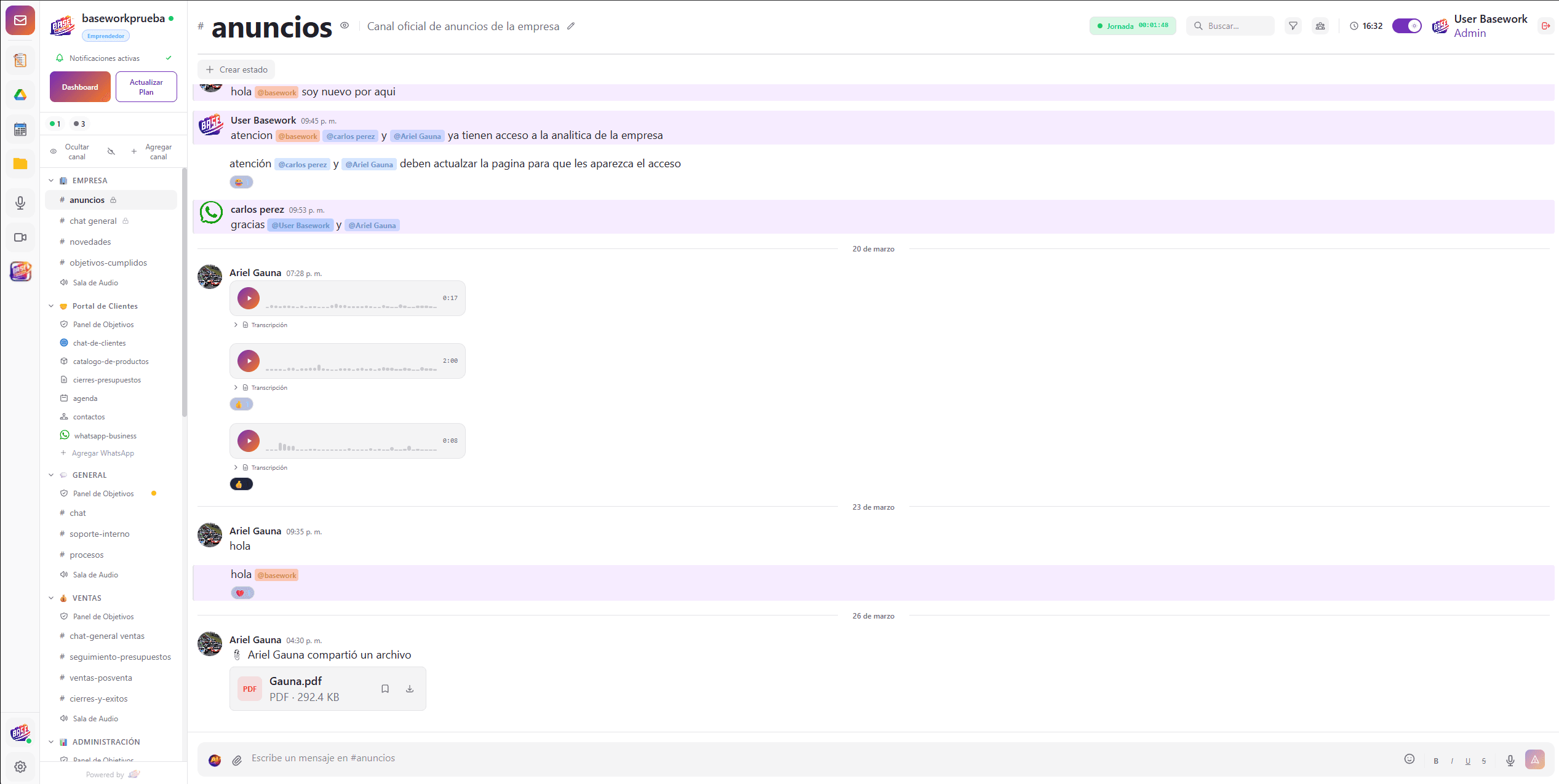Select the microphone icon in the left rail
Image resolution: width=1559 pixels, height=784 pixels.
tap(20, 202)
